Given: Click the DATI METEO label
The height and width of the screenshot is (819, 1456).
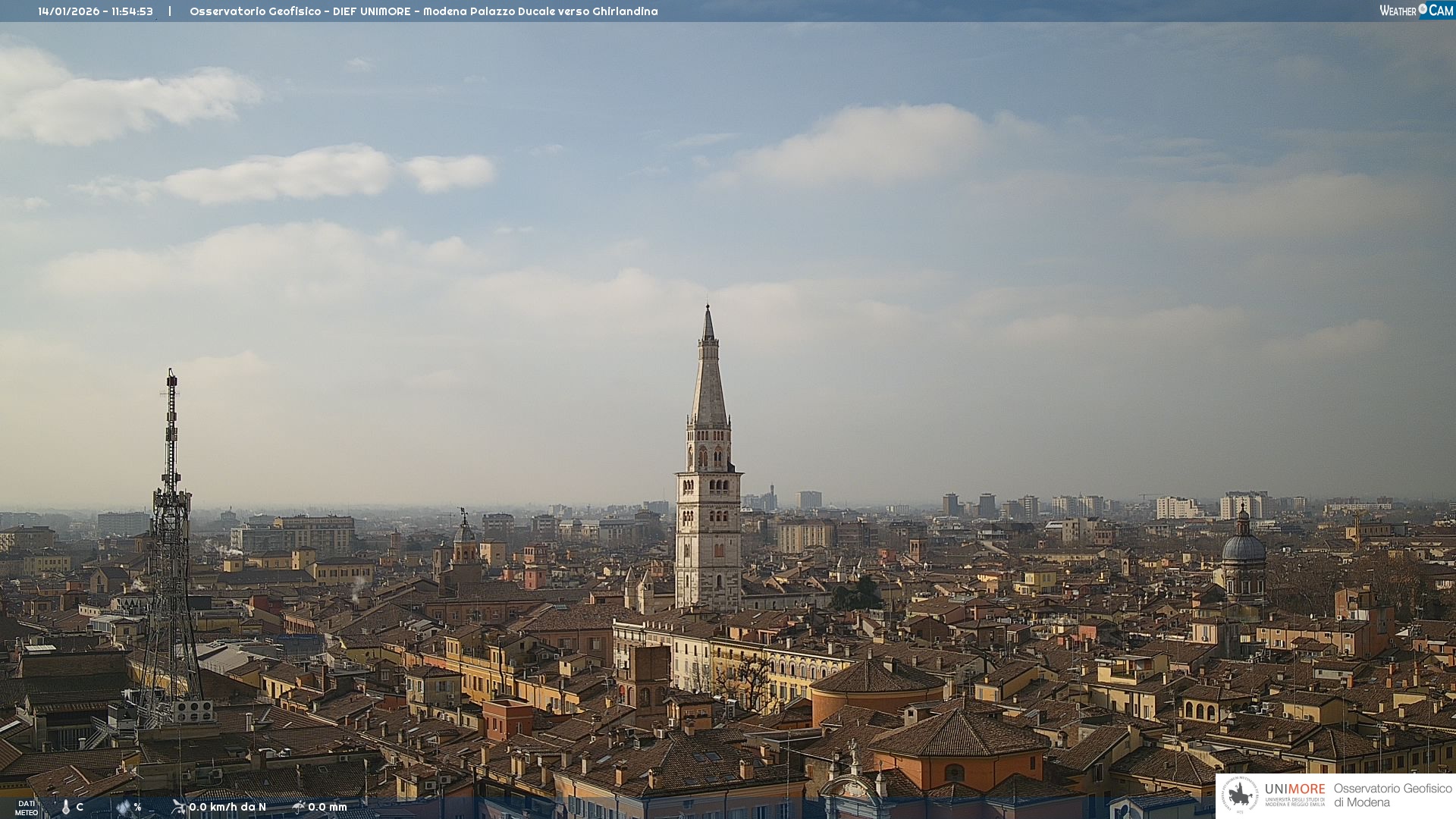Looking at the screenshot, I should [27, 808].
